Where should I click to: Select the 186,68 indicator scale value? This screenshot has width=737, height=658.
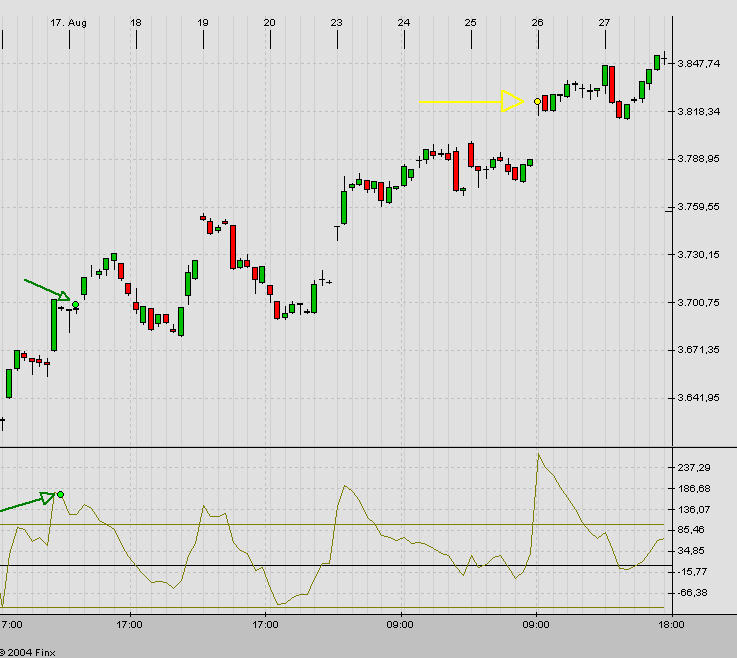(x=694, y=489)
